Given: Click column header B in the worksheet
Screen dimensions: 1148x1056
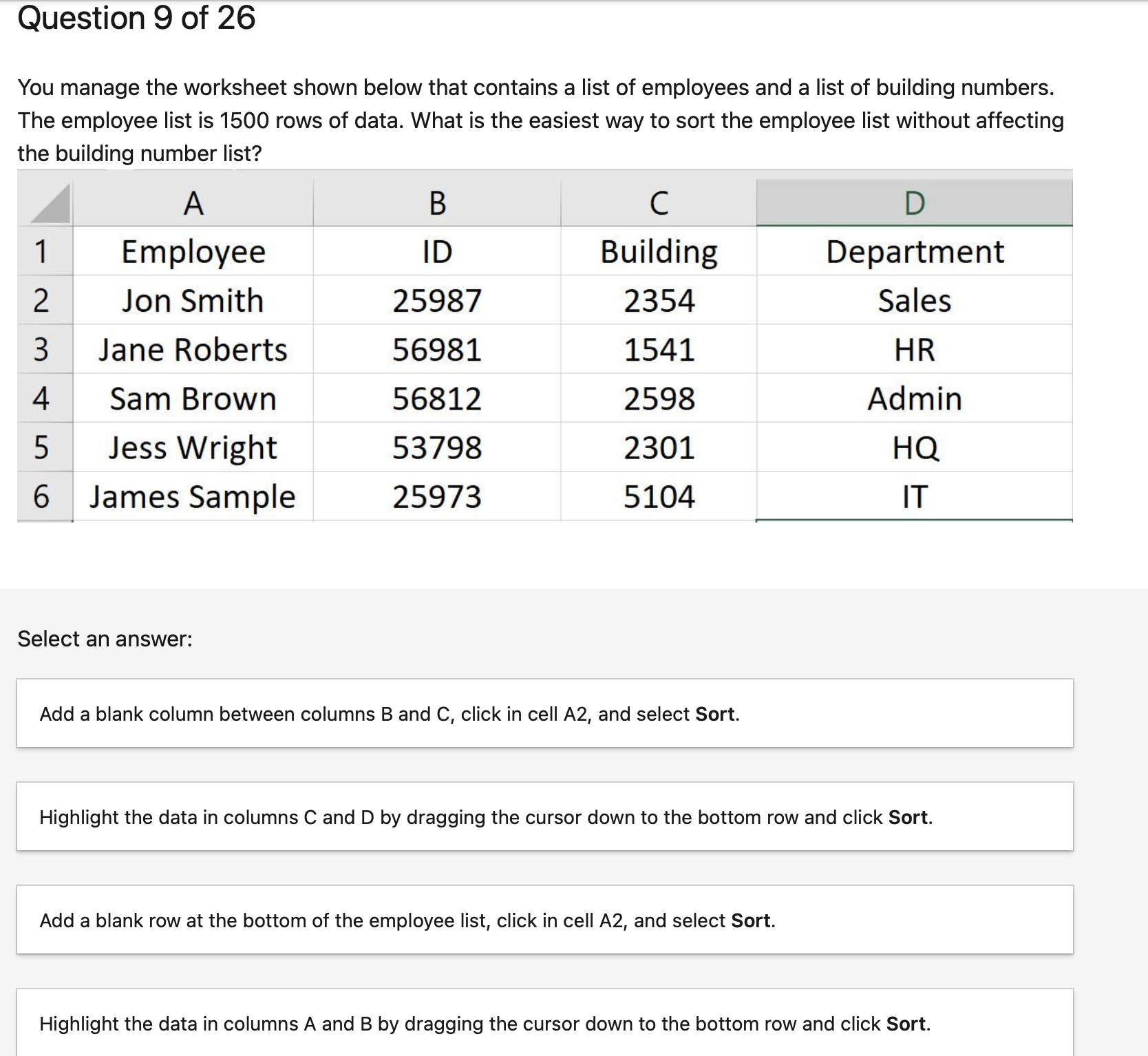Looking at the screenshot, I should (438, 202).
